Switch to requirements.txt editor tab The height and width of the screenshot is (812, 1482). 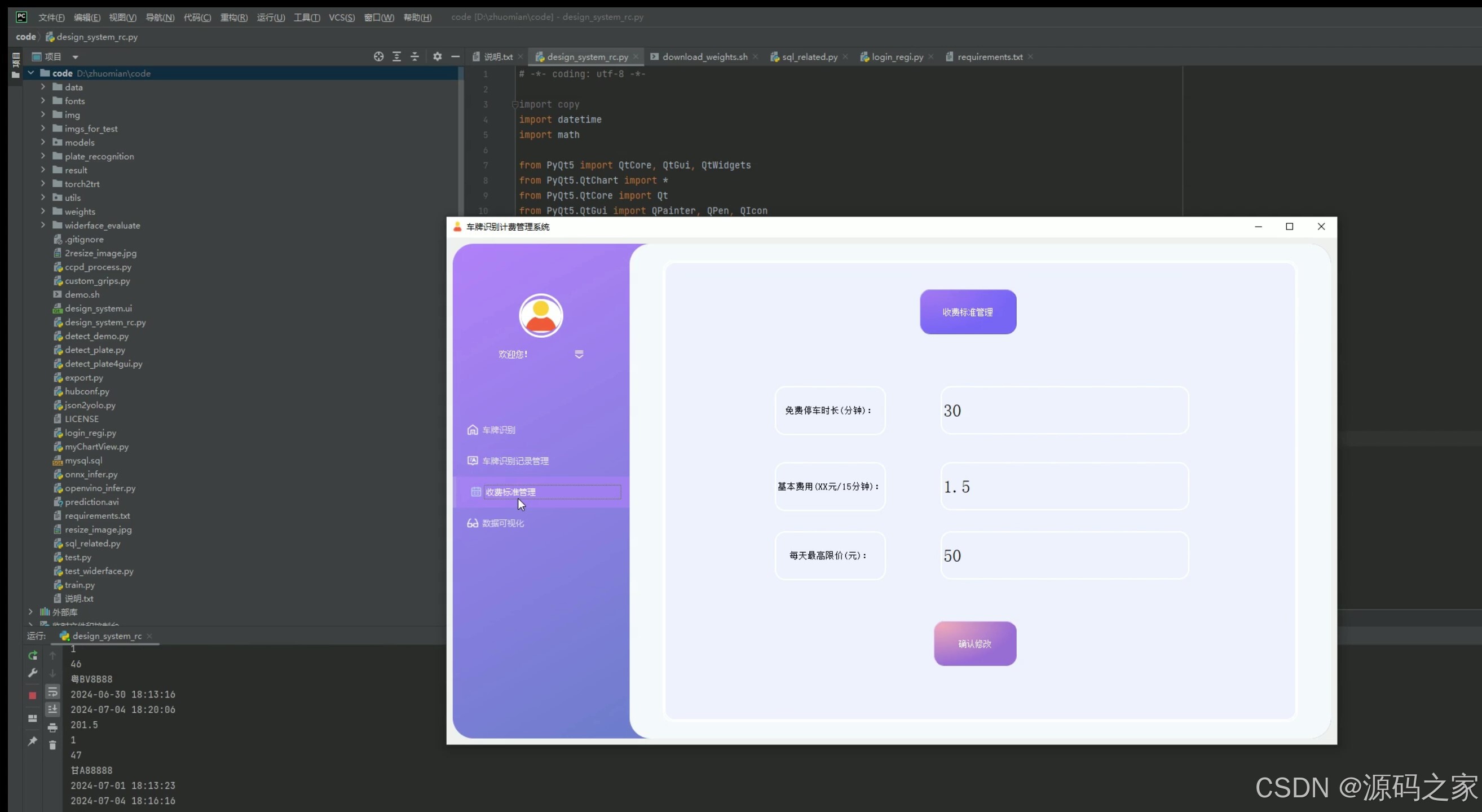(990, 56)
